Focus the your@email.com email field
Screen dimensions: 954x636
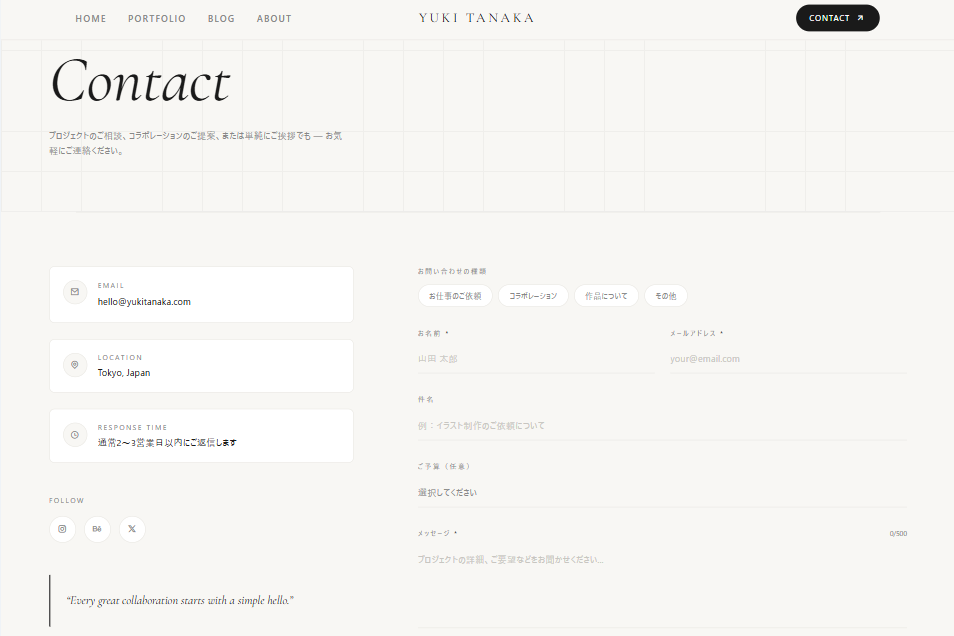[789, 359]
